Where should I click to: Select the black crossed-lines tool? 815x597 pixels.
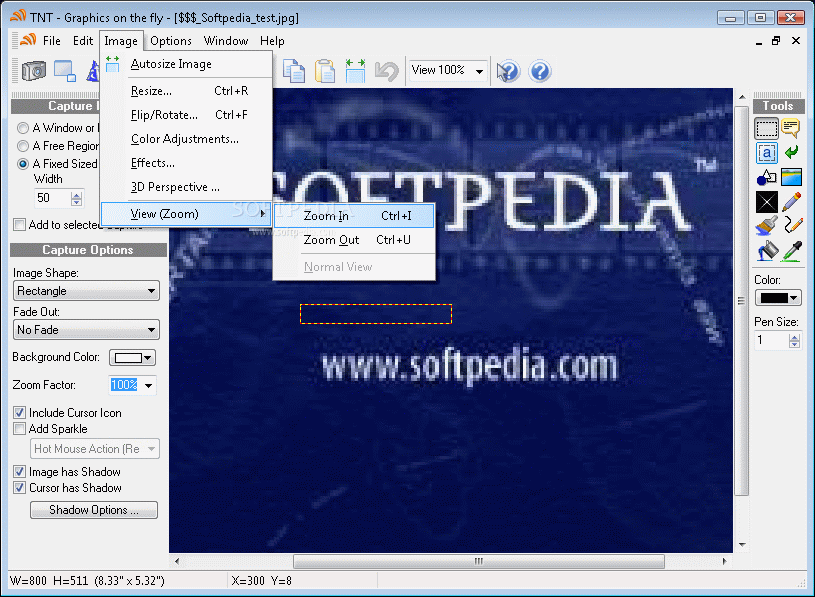[766, 202]
